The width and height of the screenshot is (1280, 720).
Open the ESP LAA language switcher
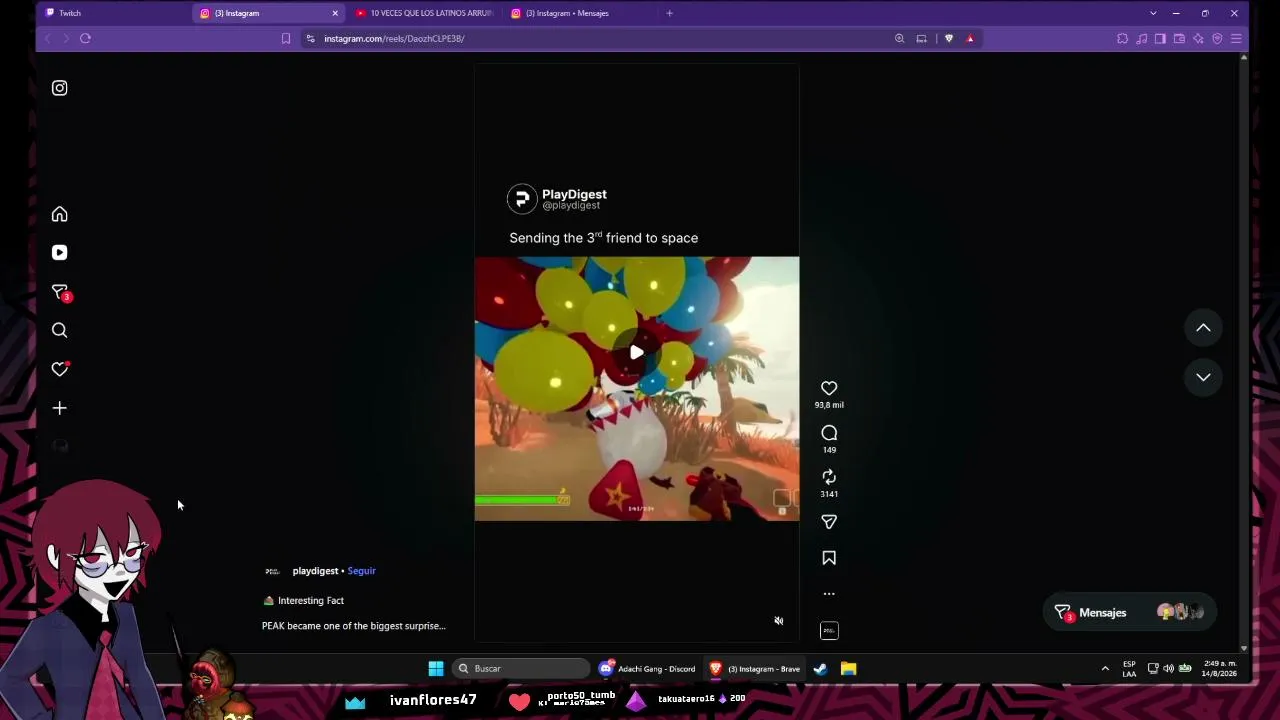1129,668
